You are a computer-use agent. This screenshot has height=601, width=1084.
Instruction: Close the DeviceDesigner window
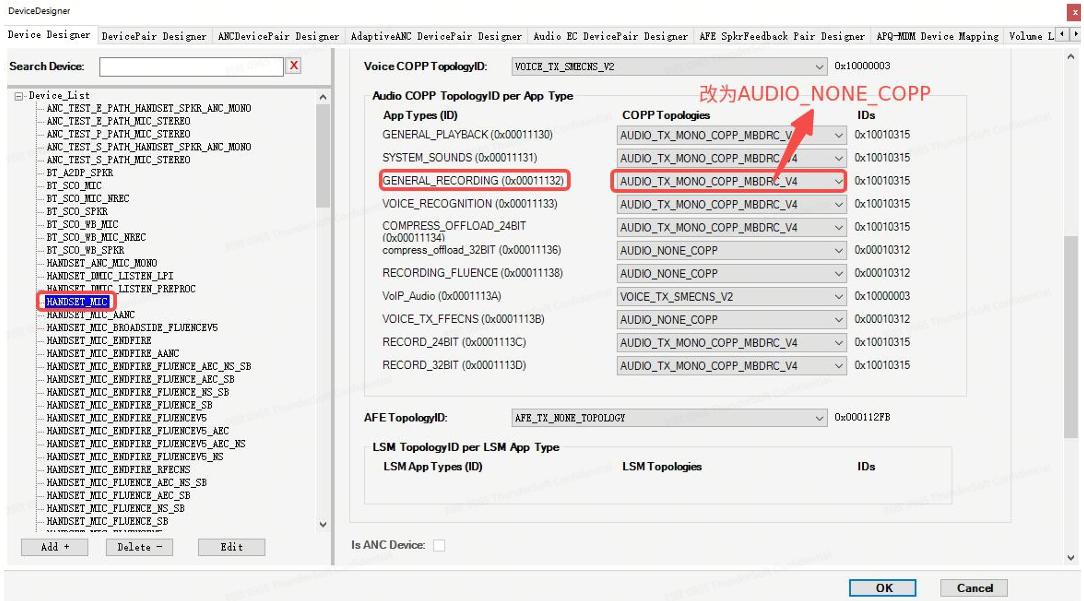[1074, 12]
